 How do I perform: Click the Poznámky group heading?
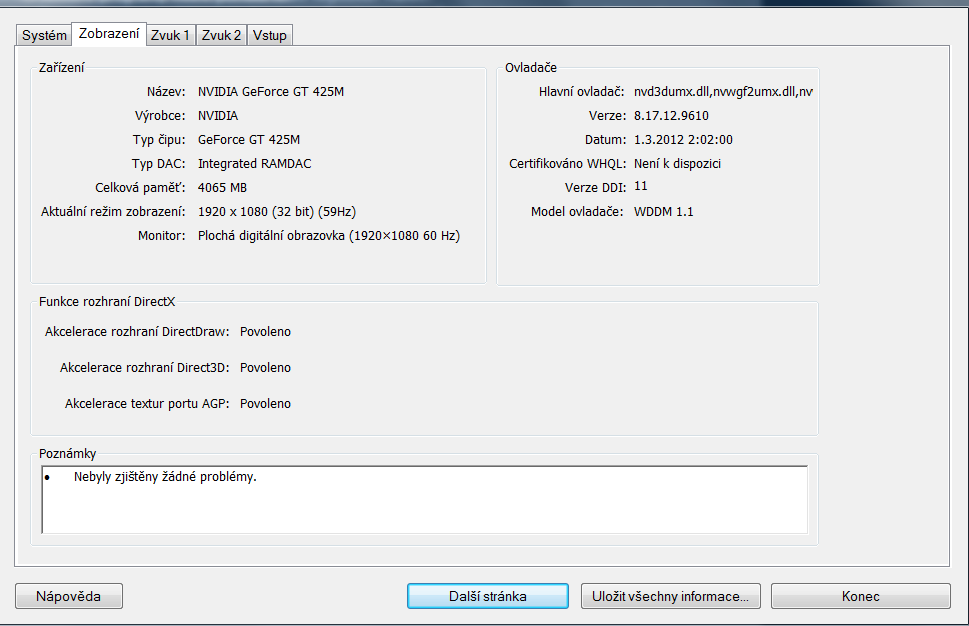coord(67,454)
